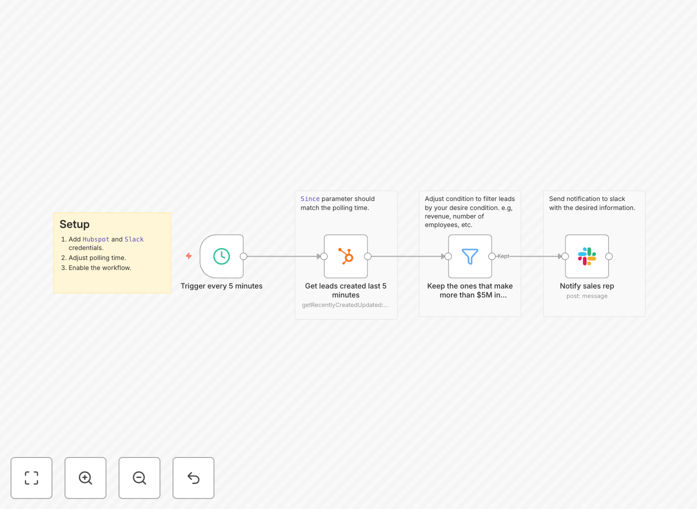Select the blue filter funnel node
The width and height of the screenshot is (697, 509).
click(x=470, y=256)
